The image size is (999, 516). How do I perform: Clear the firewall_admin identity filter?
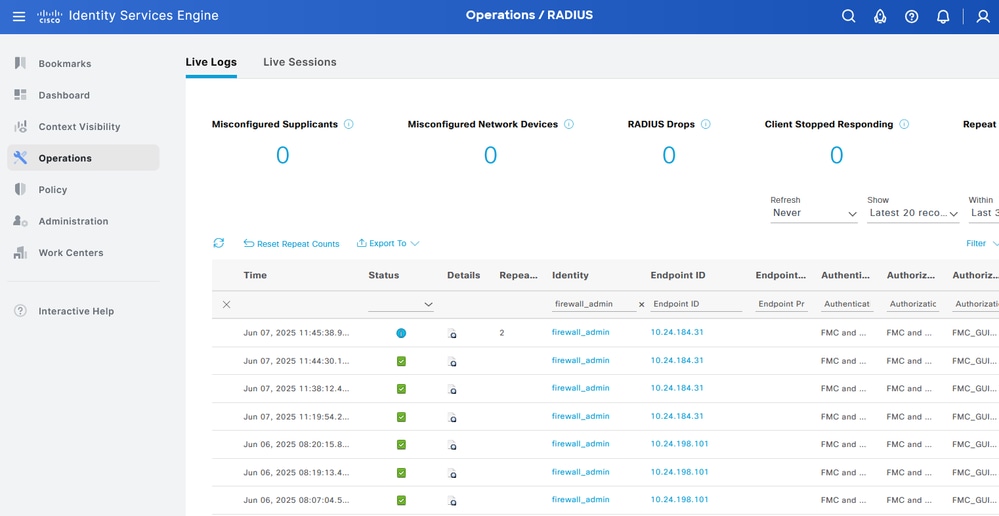point(642,305)
